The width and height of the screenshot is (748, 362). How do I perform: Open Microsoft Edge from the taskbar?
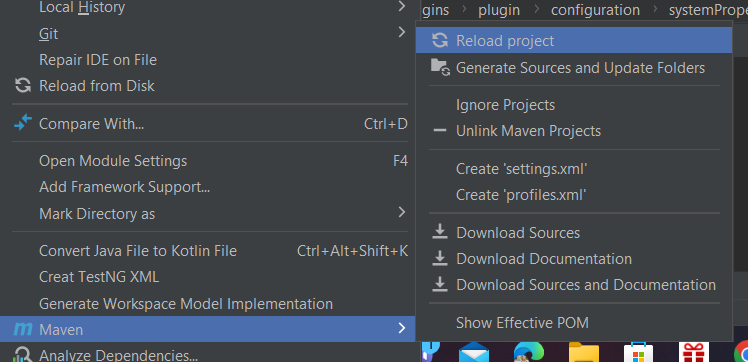pyautogui.click(x=529, y=352)
